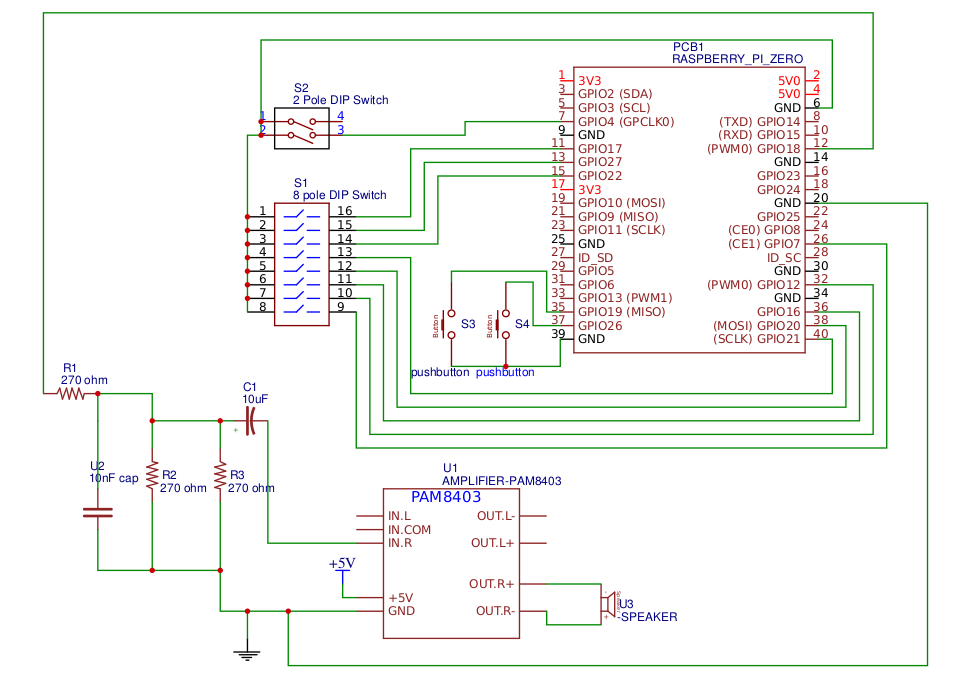Click the RASPBERRY_PI_ZERO label
Image resolution: width=980 pixels, height=684 pixels.
point(736,58)
